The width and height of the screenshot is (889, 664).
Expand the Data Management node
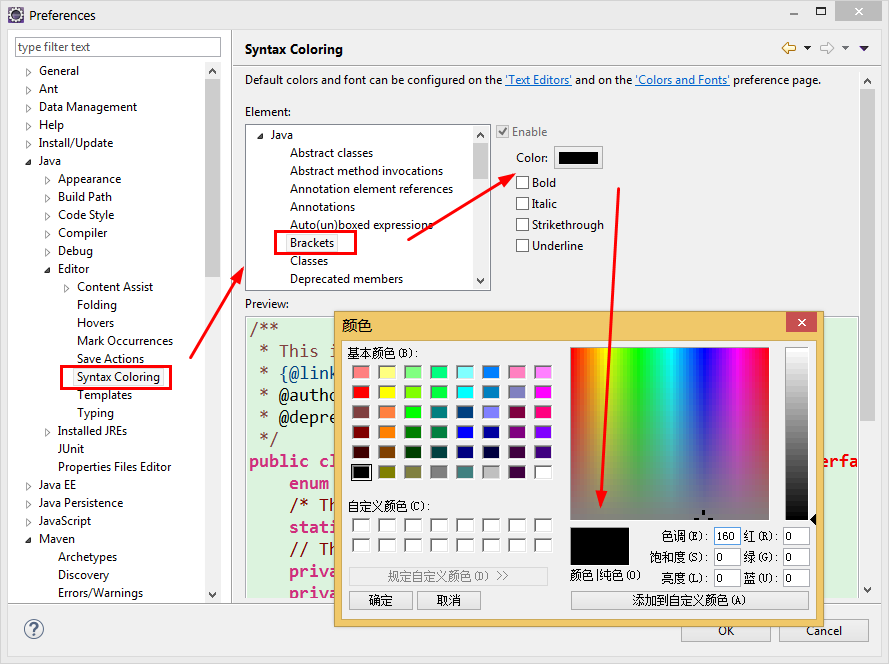coord(28,108)
